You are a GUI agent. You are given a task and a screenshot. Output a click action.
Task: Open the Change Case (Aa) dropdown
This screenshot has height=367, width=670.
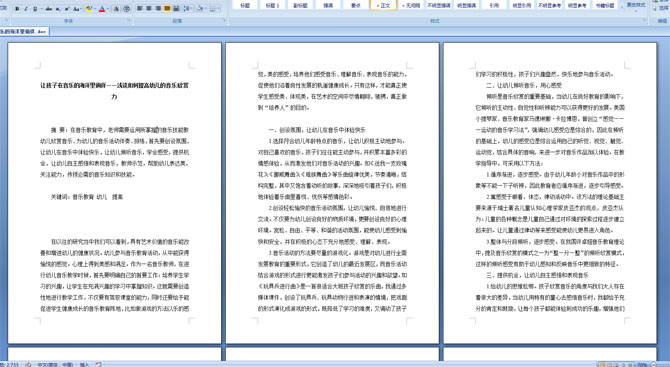(77, 9)
